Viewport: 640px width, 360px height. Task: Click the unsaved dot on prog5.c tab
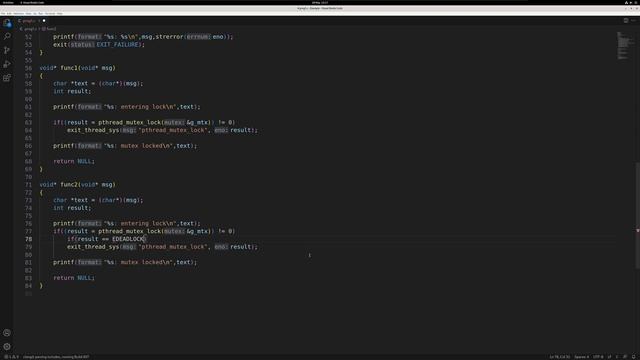point(44,20)
